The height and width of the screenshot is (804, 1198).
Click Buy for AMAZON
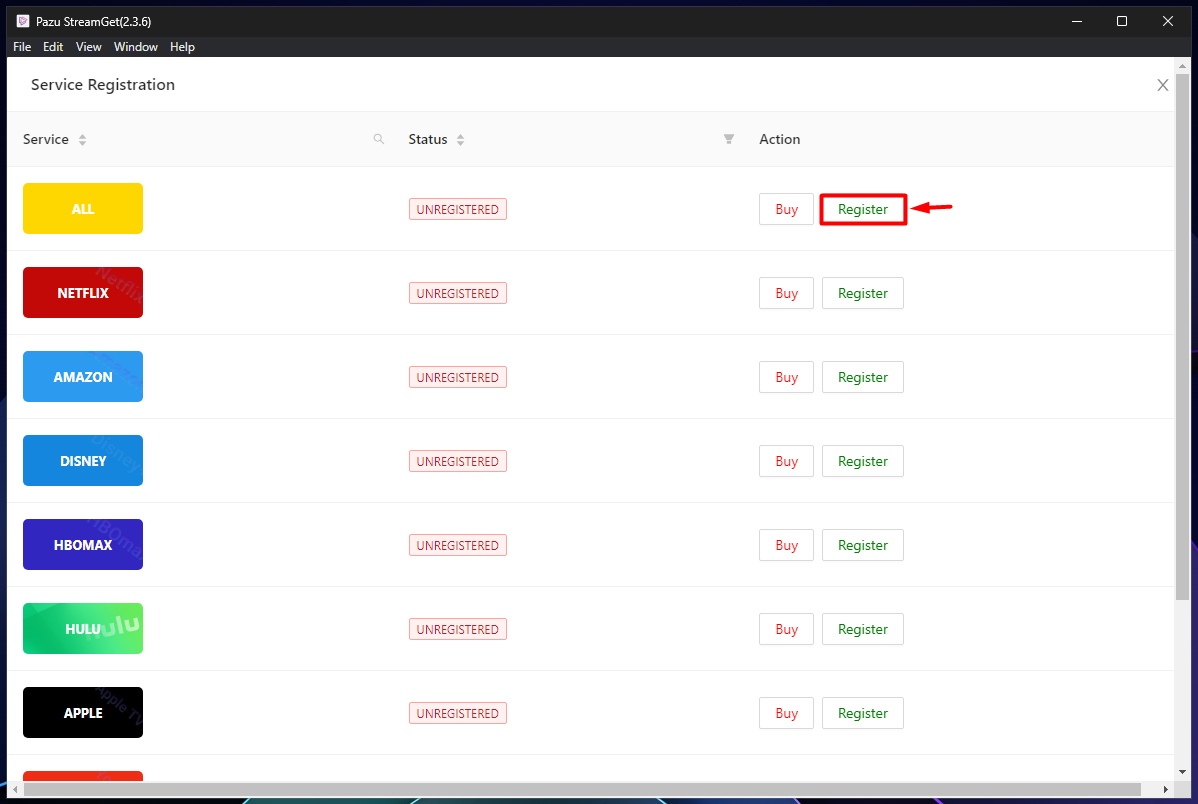coord(786,378)
